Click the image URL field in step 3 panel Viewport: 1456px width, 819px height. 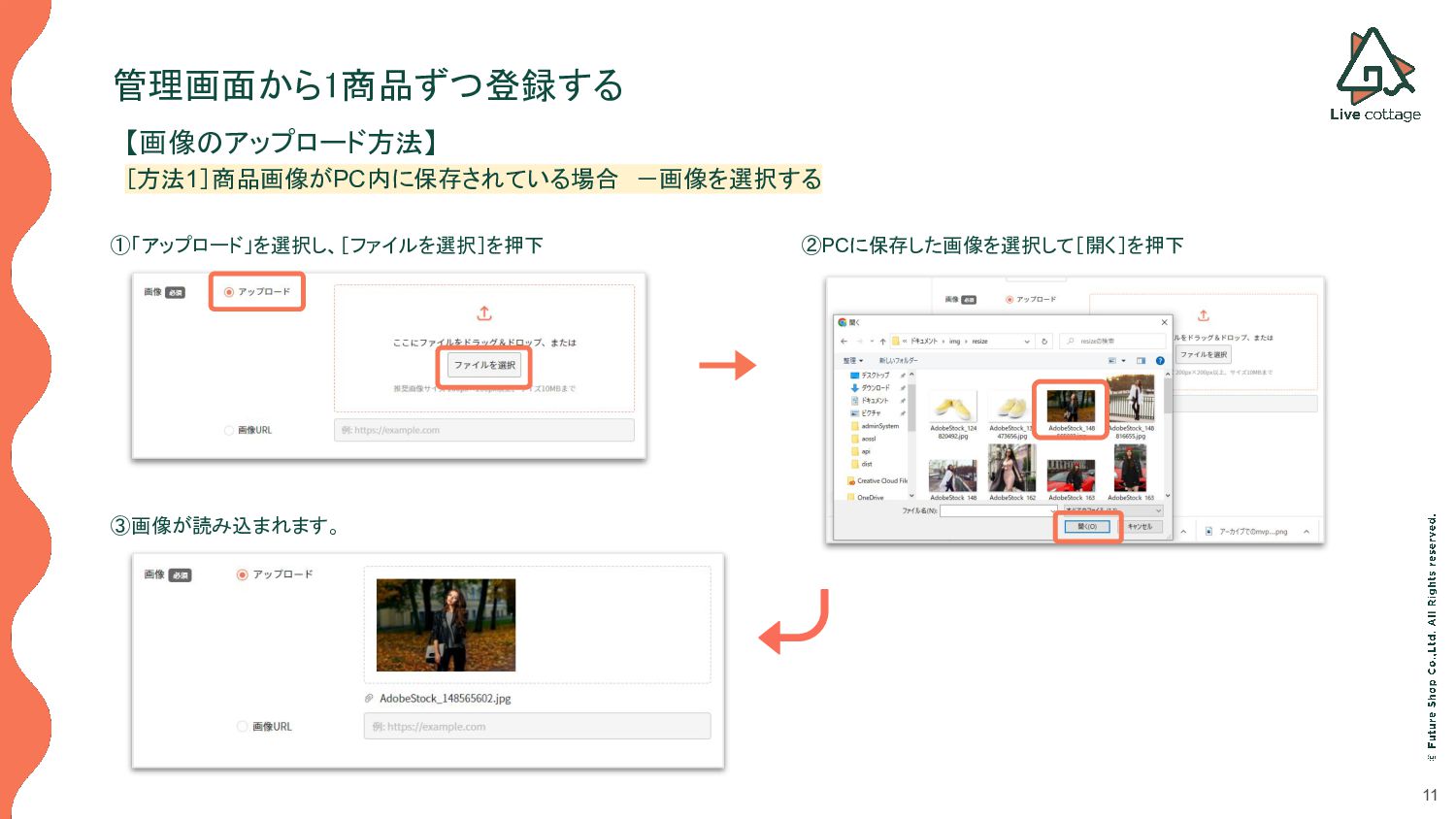537,726
